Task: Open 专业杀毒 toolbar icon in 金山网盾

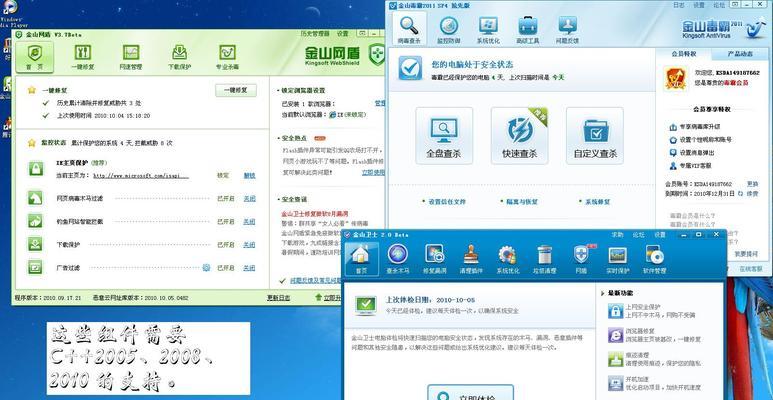Action: click(227, 57)
